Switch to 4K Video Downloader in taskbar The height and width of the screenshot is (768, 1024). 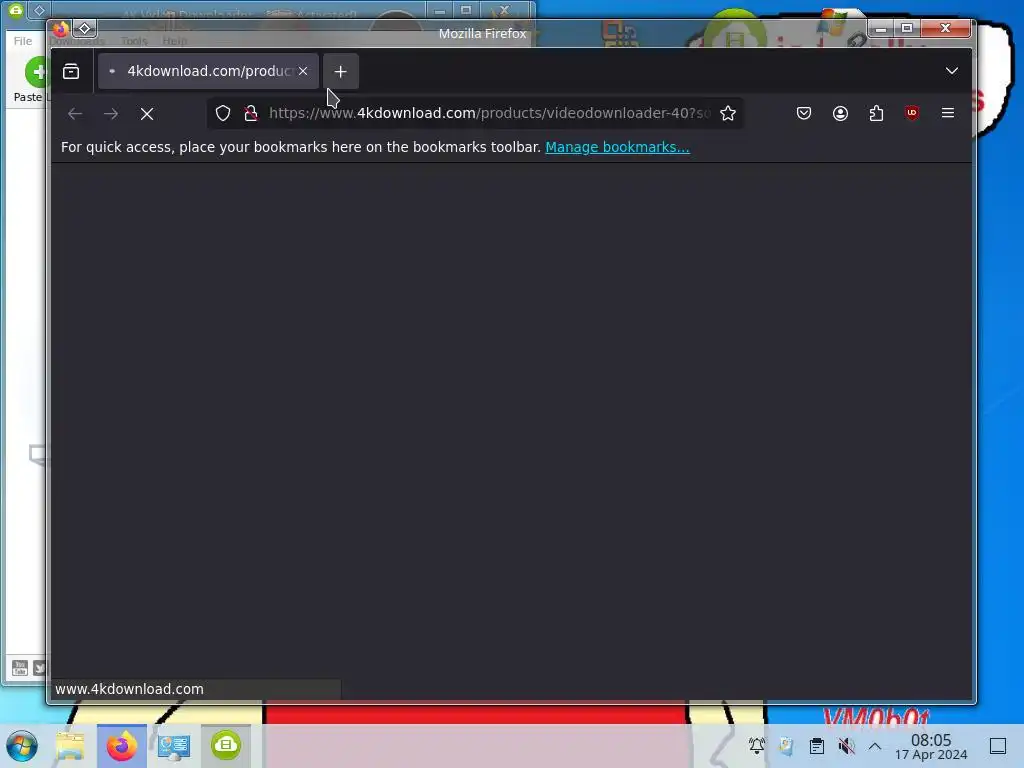(226, 746)
